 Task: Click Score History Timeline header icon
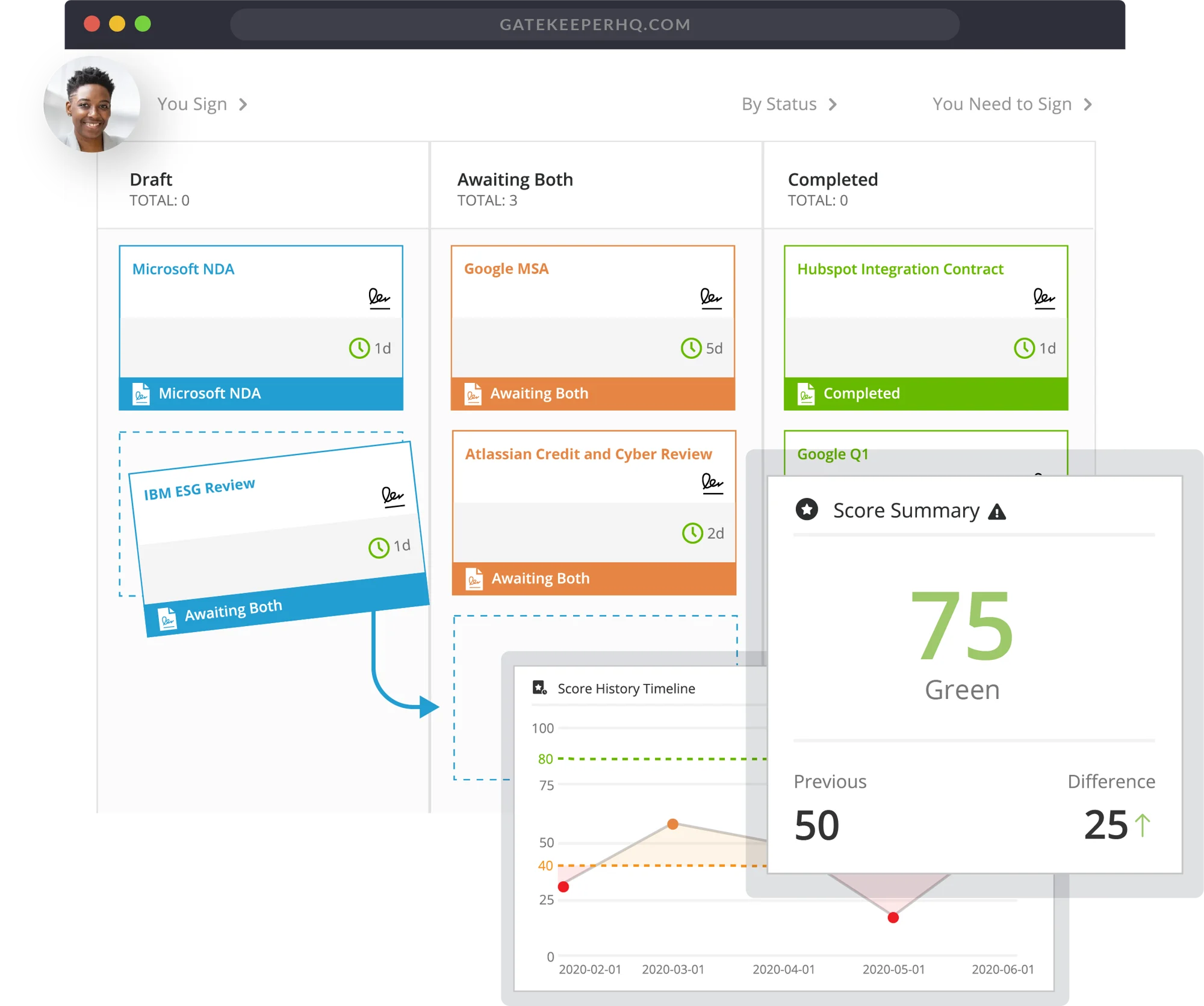pos(539,688)
